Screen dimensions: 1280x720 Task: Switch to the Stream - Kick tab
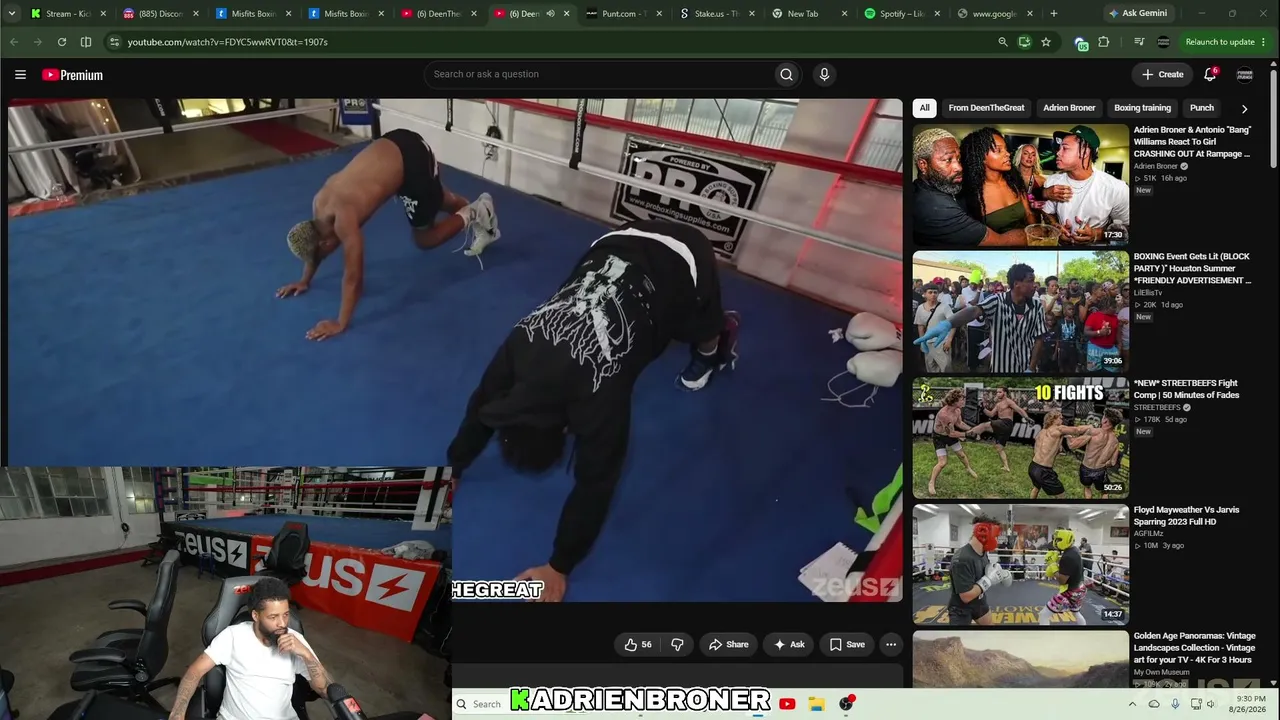67,14
